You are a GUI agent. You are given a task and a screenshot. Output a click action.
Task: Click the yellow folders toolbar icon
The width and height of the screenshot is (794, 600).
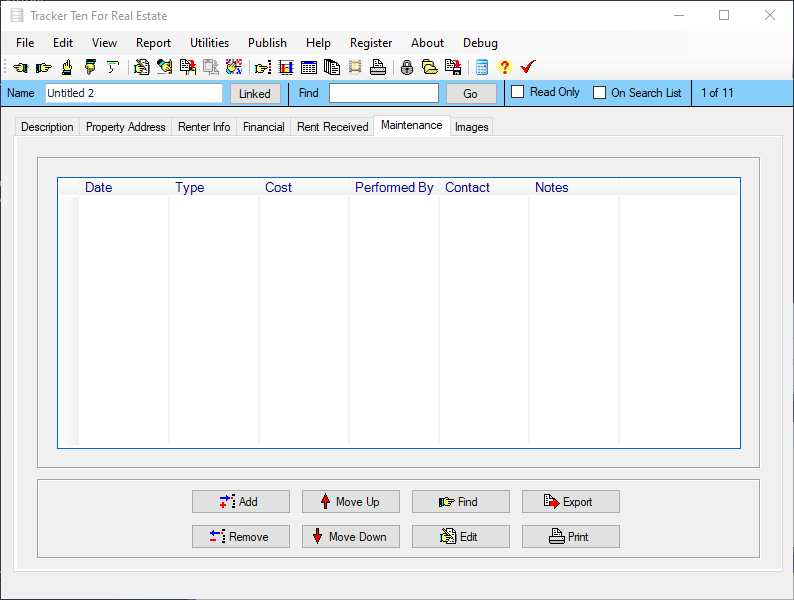[430, 67]
